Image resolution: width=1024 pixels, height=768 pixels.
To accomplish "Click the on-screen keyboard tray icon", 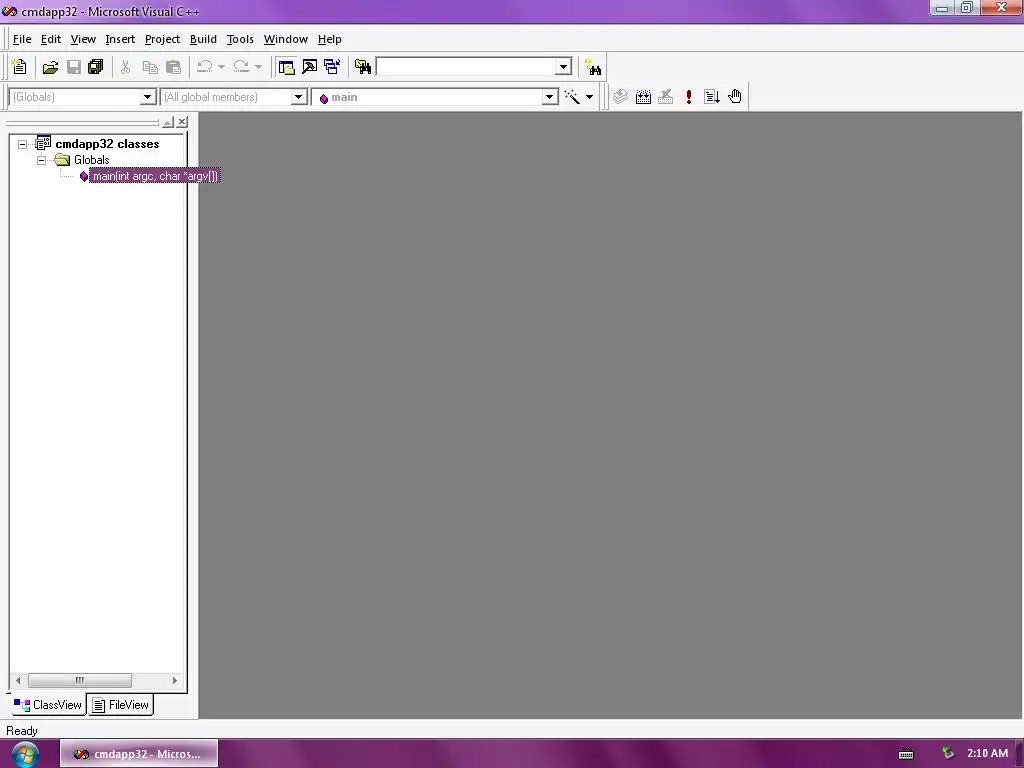I will click(x=906, y=754).
